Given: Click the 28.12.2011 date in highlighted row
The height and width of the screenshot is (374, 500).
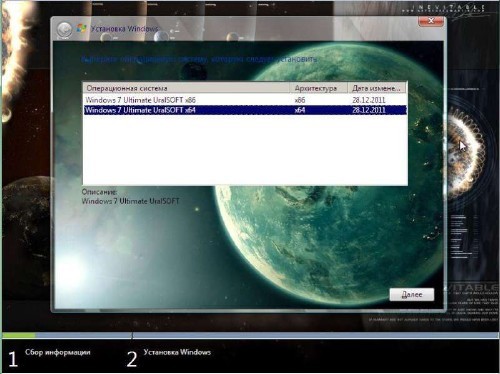Looking at the screenshot, I should tap(369, 110).
